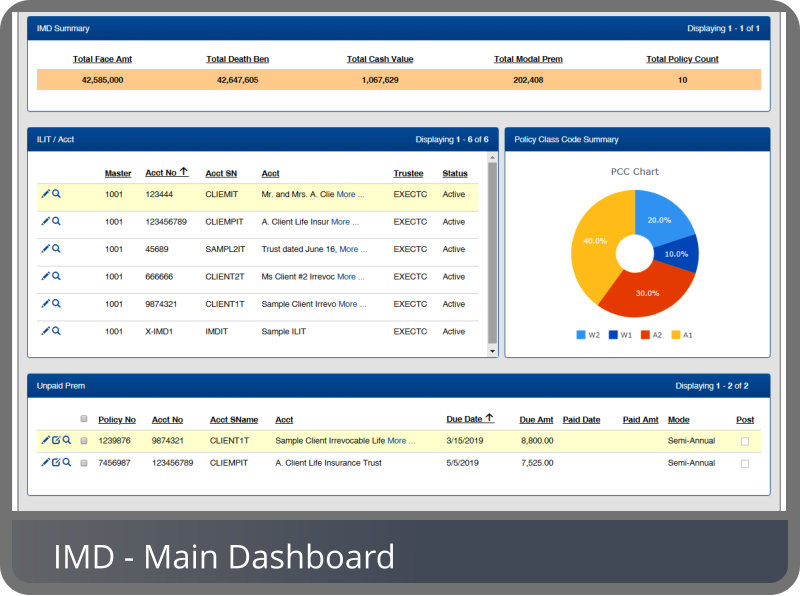Sort the account list by Trustee
Screen dimensions: 800x596
(408, 173)
